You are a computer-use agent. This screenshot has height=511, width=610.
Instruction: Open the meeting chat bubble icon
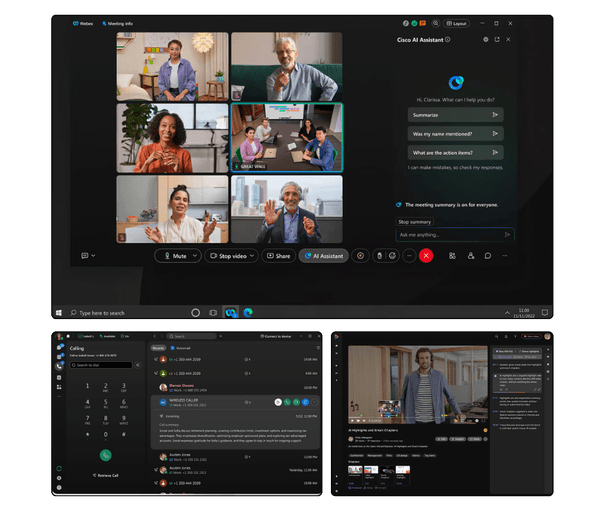[x=488, y=256]
